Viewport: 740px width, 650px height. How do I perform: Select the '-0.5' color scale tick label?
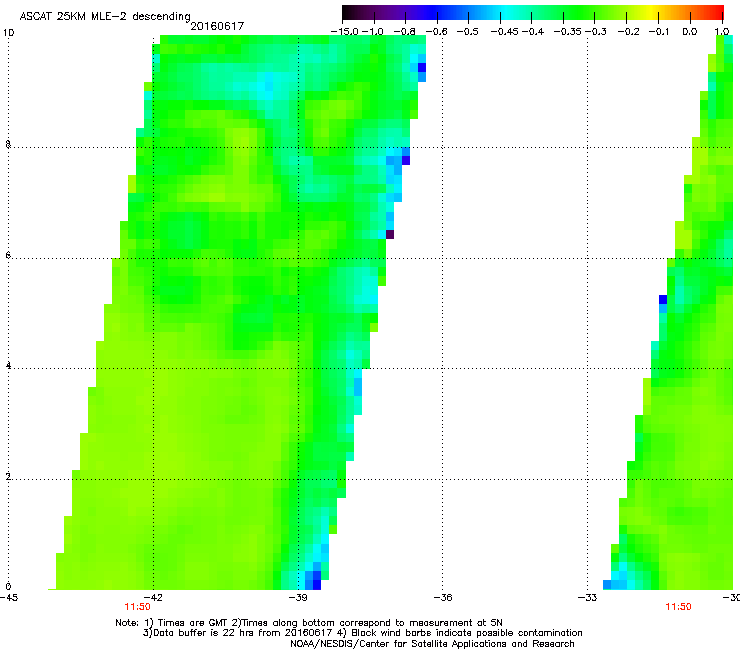(x=468, y=32)
